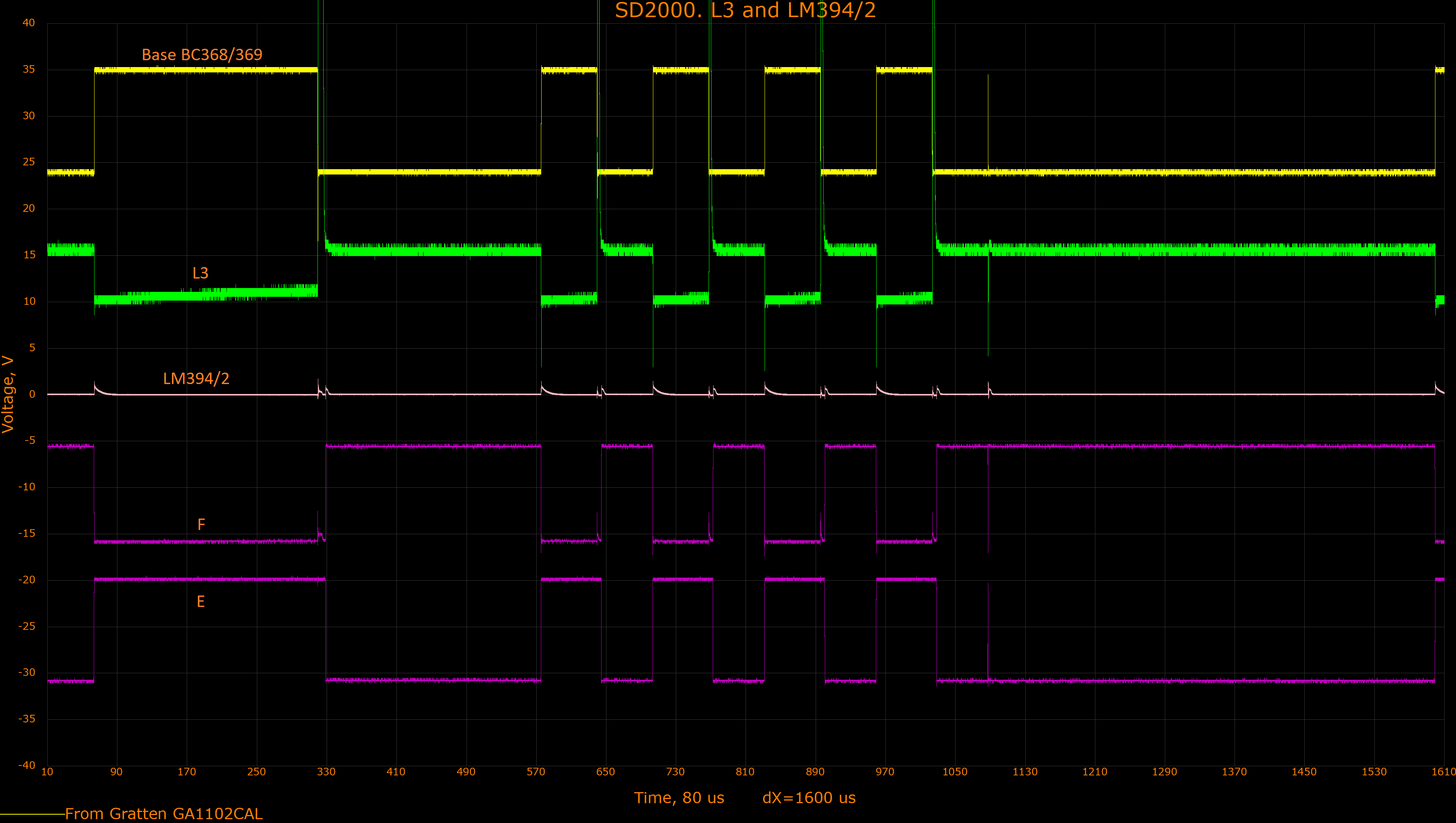Select the green 'L3' trace label

point(200,273)
